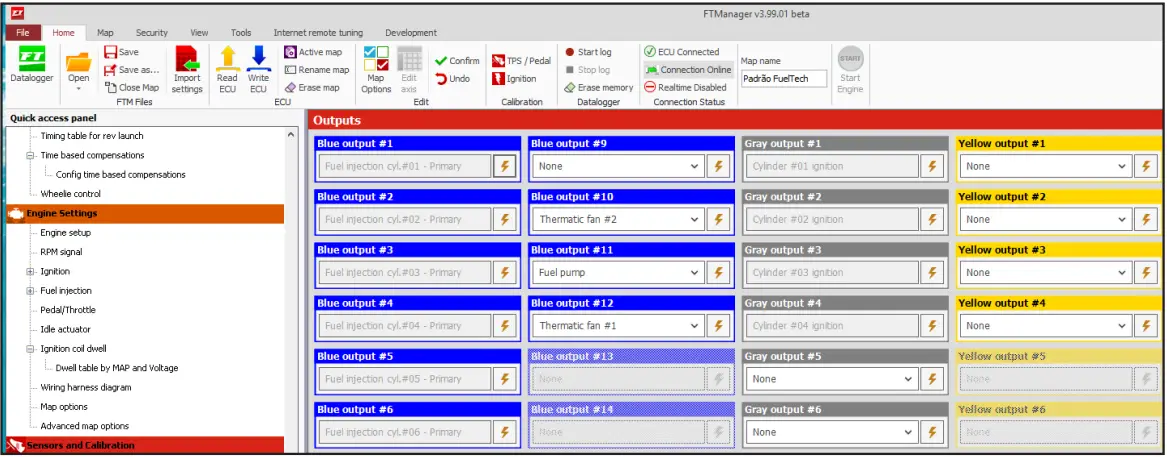Screen dimensions: 1167x457
Task: Open Yellow output #4 dropdown
Action: (x=1046, y=325)
